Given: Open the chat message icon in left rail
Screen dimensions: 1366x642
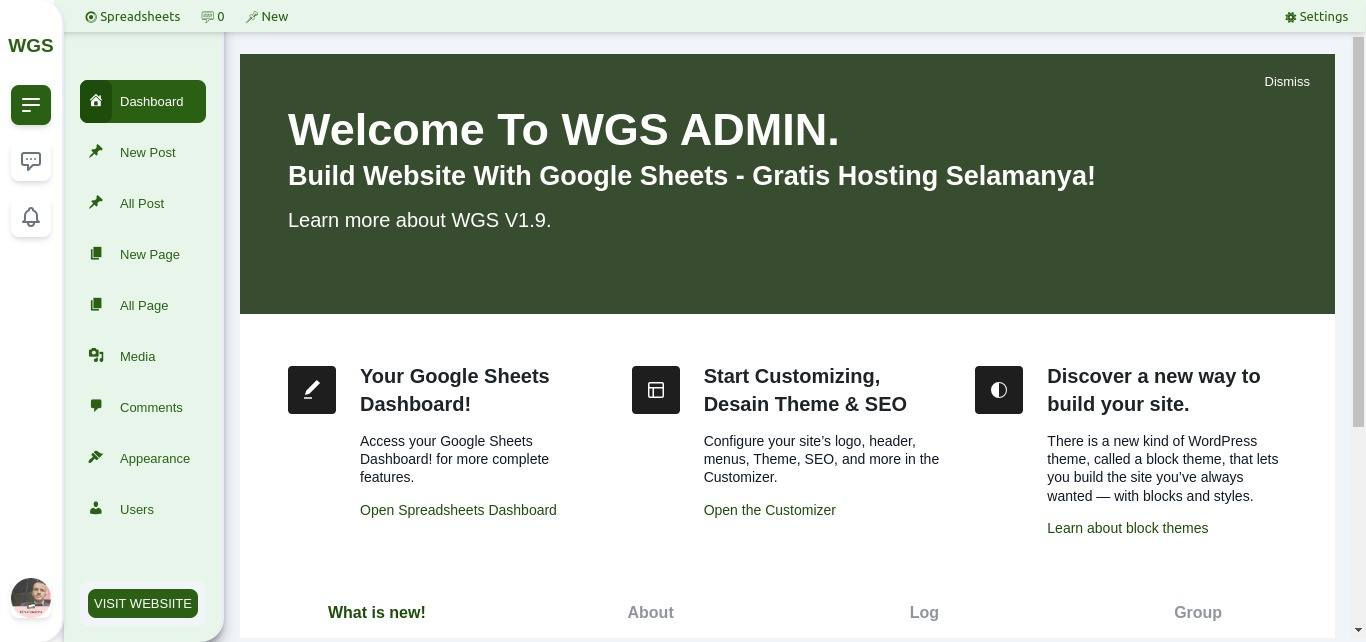Looking at the screenshot, I should tap(31, 161).
